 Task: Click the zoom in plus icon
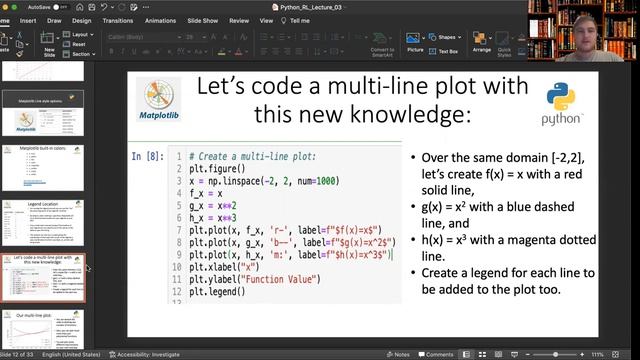coord(582,354)
